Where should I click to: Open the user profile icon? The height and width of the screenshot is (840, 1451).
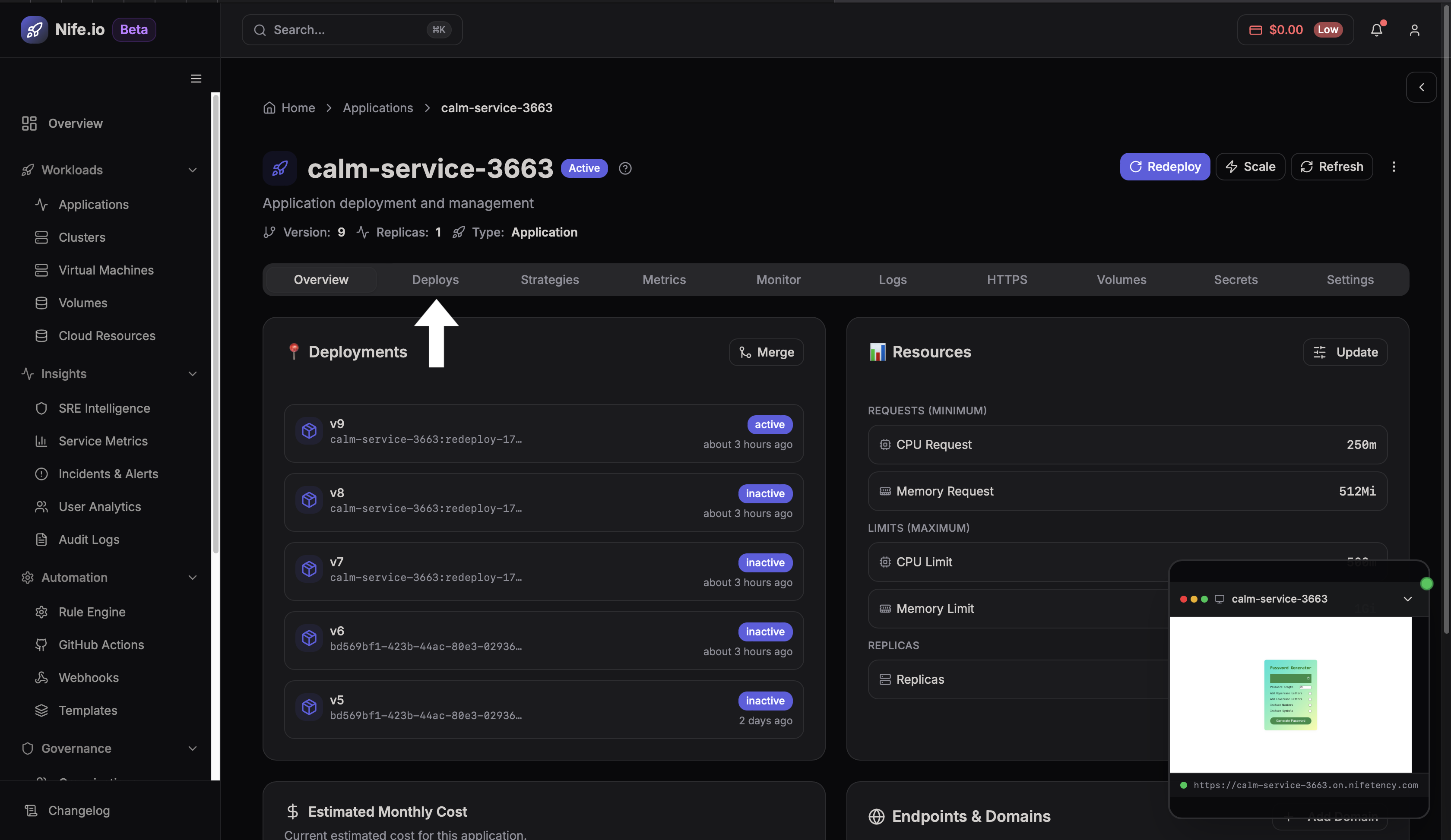coord(1414,30)
